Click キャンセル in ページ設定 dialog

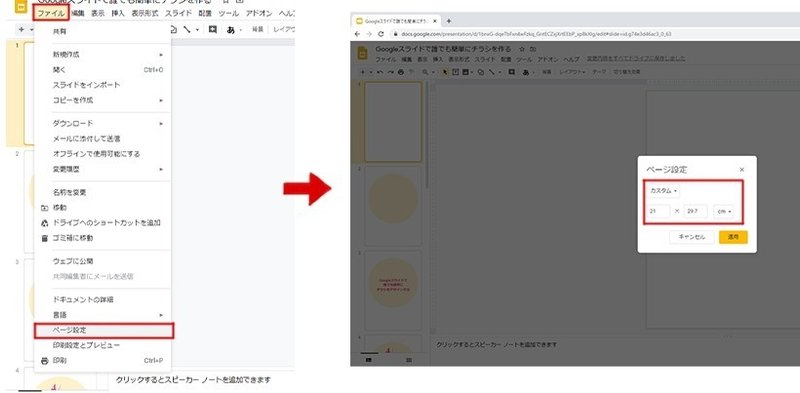click(x=691, y=237)
